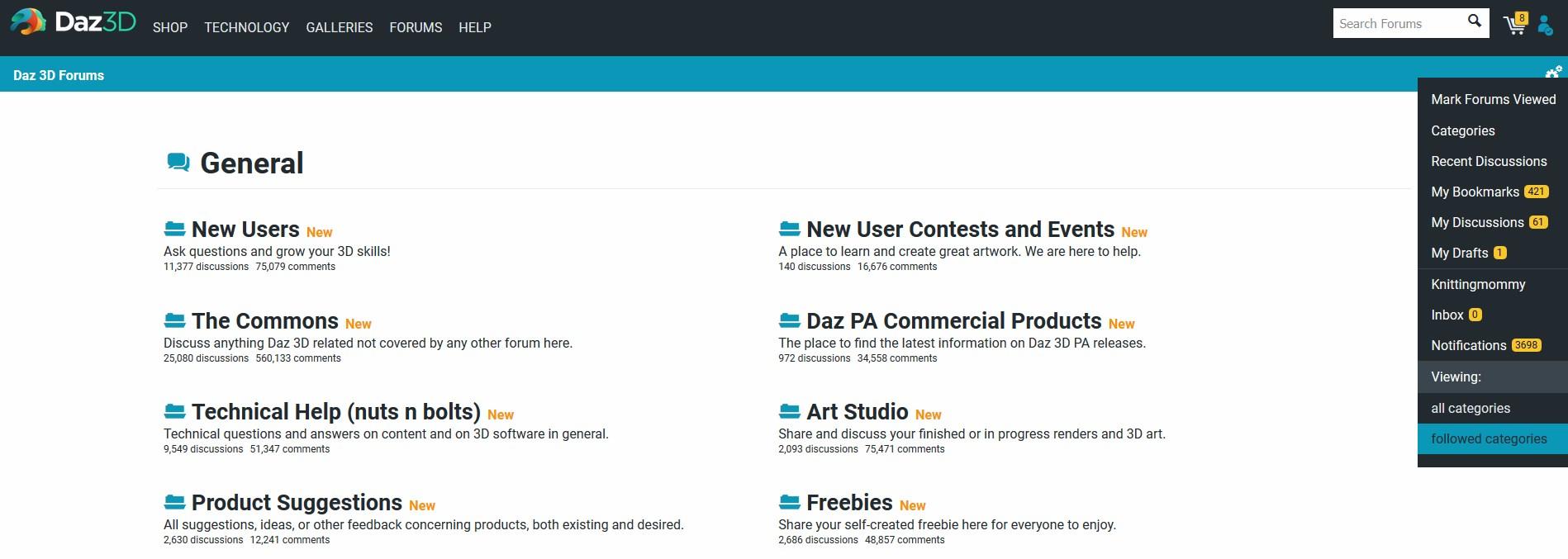
Task: Open the SHOP menu
Action: pyautogui.click(x=170, y=27)
